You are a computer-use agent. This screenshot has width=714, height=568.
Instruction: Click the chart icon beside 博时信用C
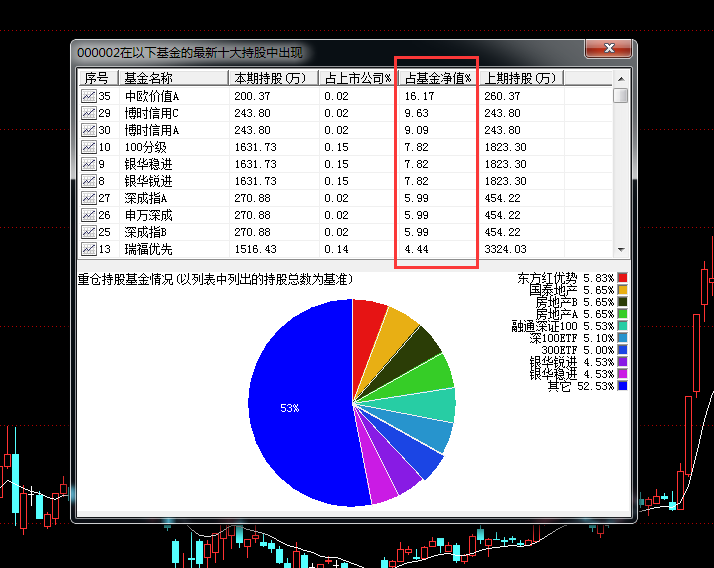point(89,113)
